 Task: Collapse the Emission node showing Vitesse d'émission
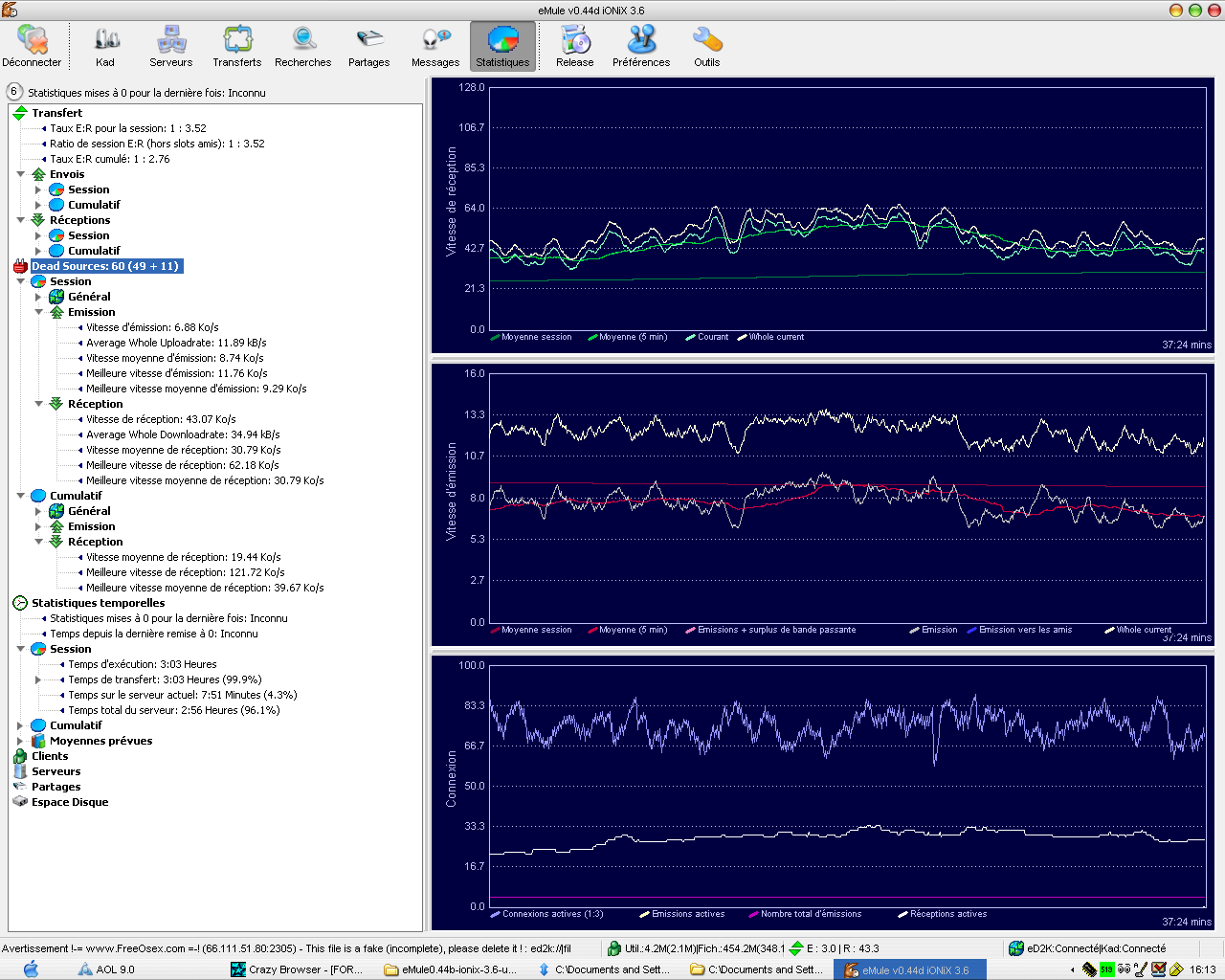tap(39, 312)
